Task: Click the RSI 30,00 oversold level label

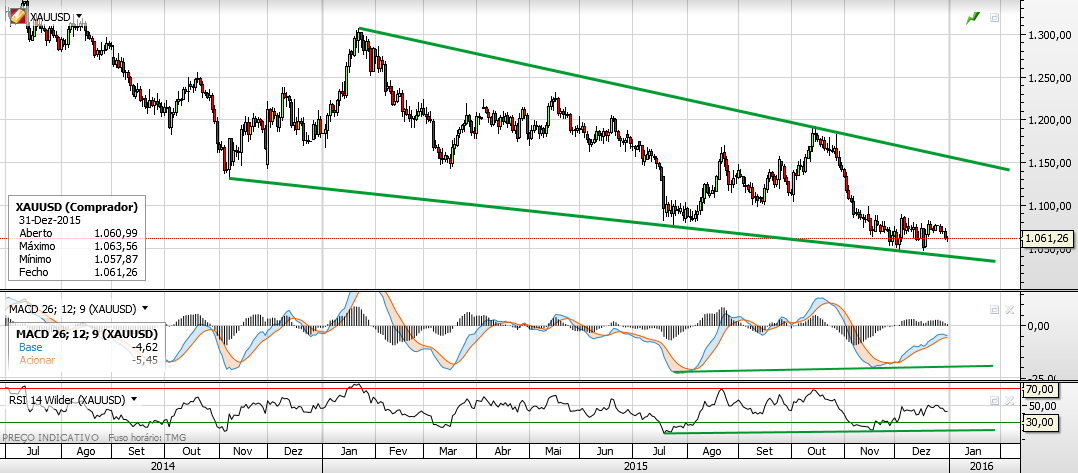Action: tap(1041, 423)
